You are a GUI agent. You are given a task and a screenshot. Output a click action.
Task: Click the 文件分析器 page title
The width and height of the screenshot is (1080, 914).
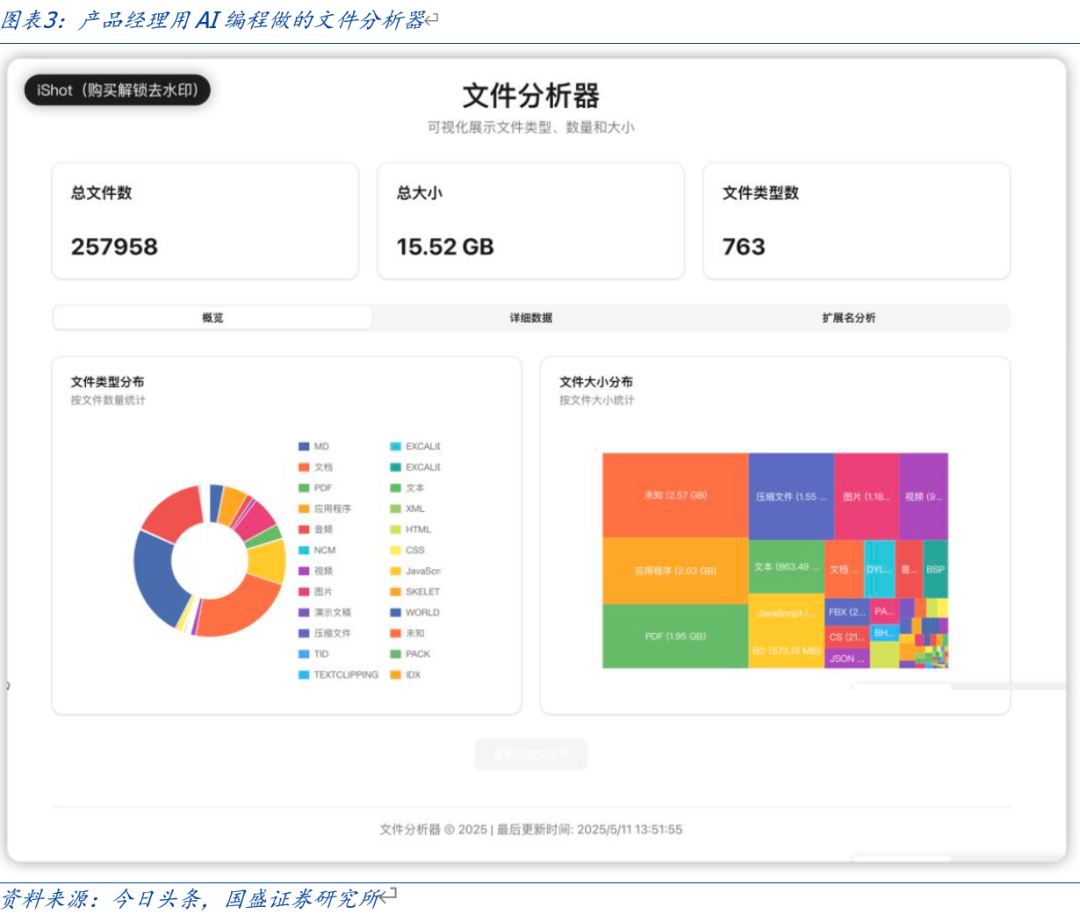pos(530,96)
